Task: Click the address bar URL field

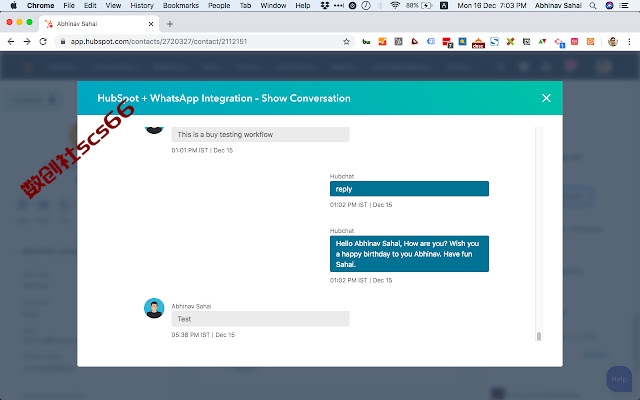Action: coord(204,41)
